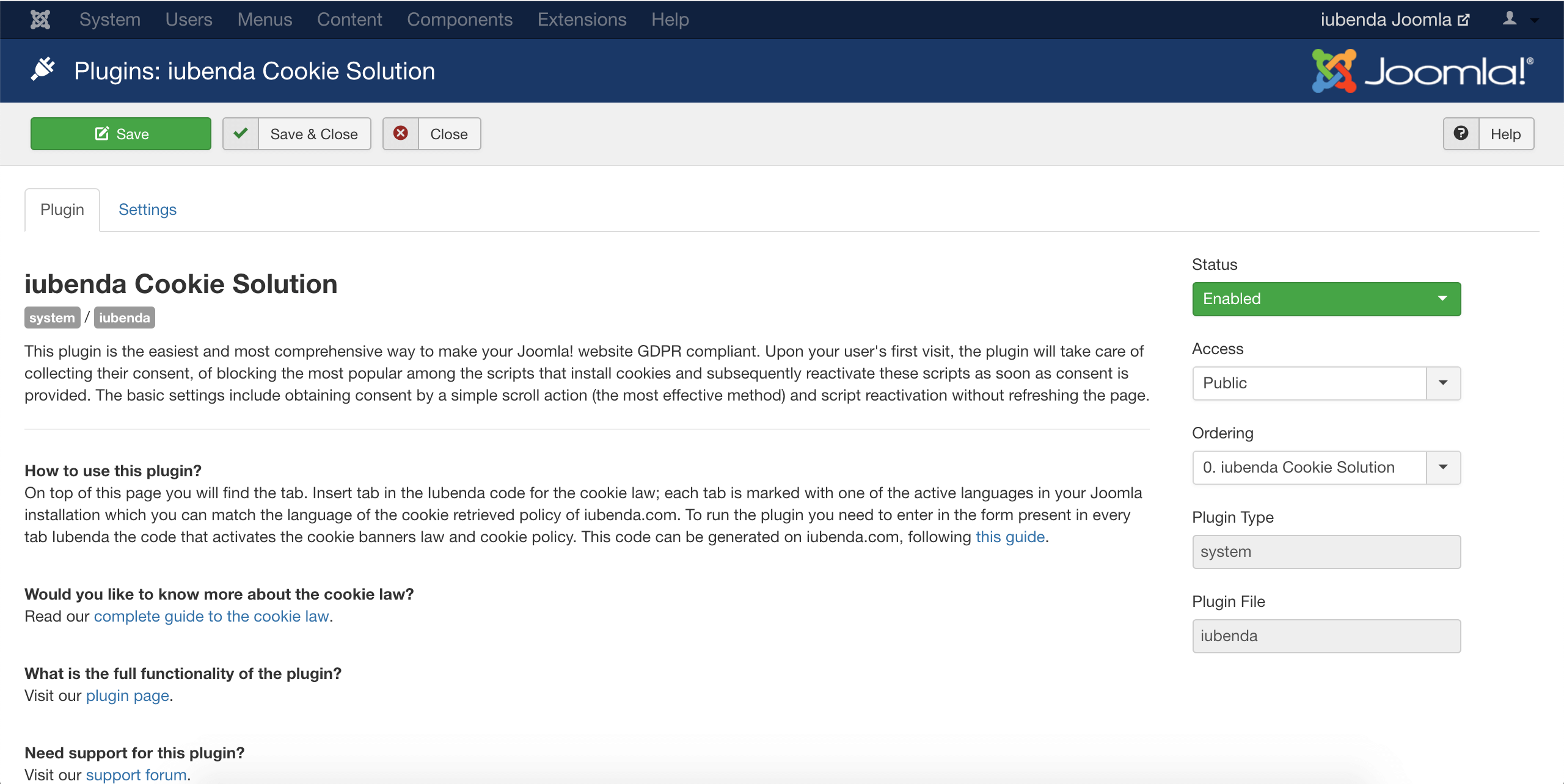Open the user account icon menu

tap(1509, 19)
